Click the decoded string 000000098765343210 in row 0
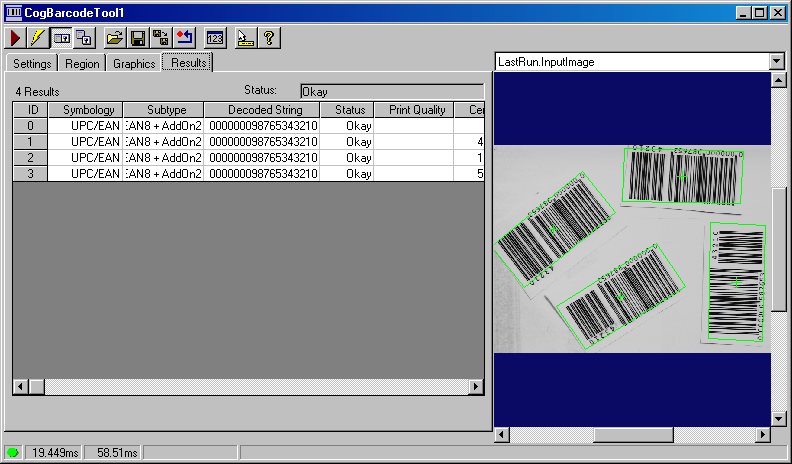The height and width of the screenshot is (464, 792). (262, 126)
